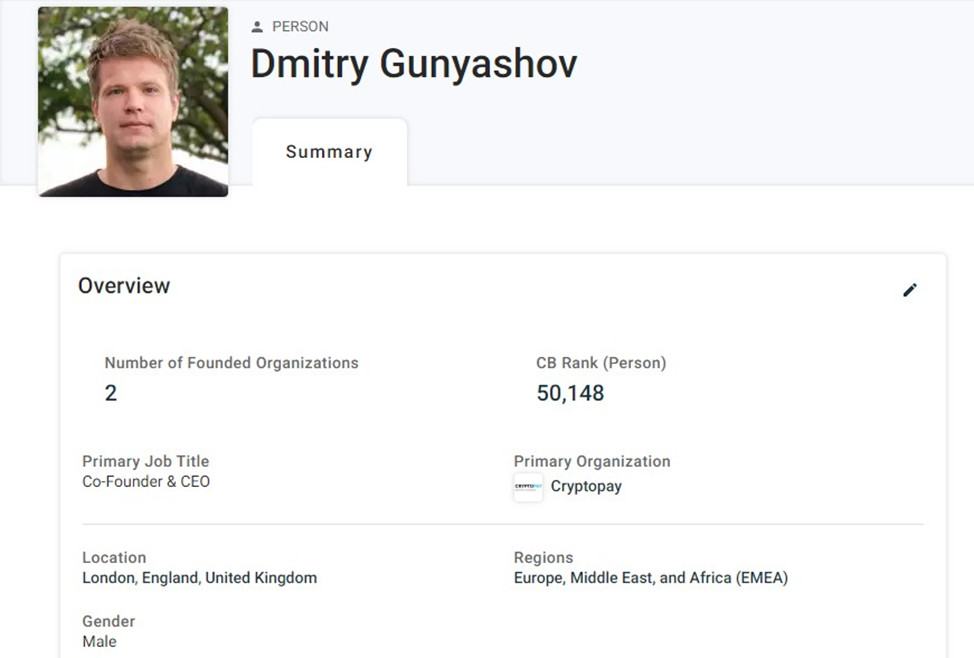The width and height of the screenshot is (974, 658).
Task: Click the CB Rank (Person) label
Action: 601,363
